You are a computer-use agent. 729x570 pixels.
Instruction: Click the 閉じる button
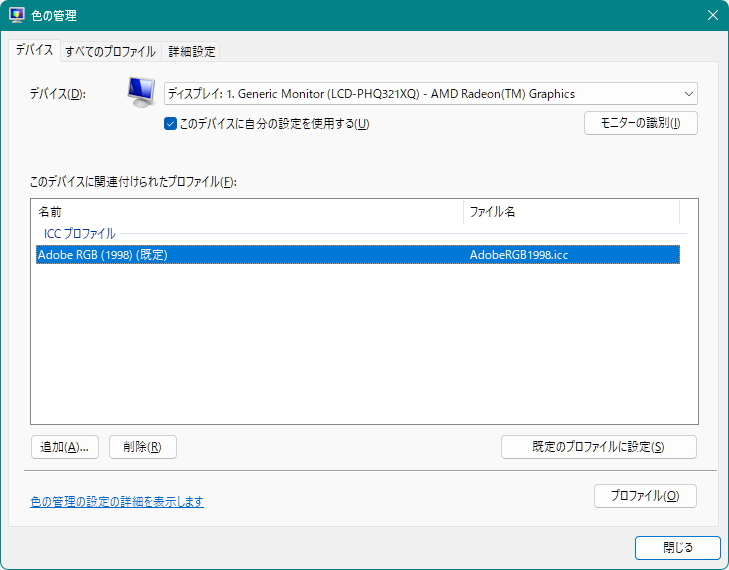(677, 548)
